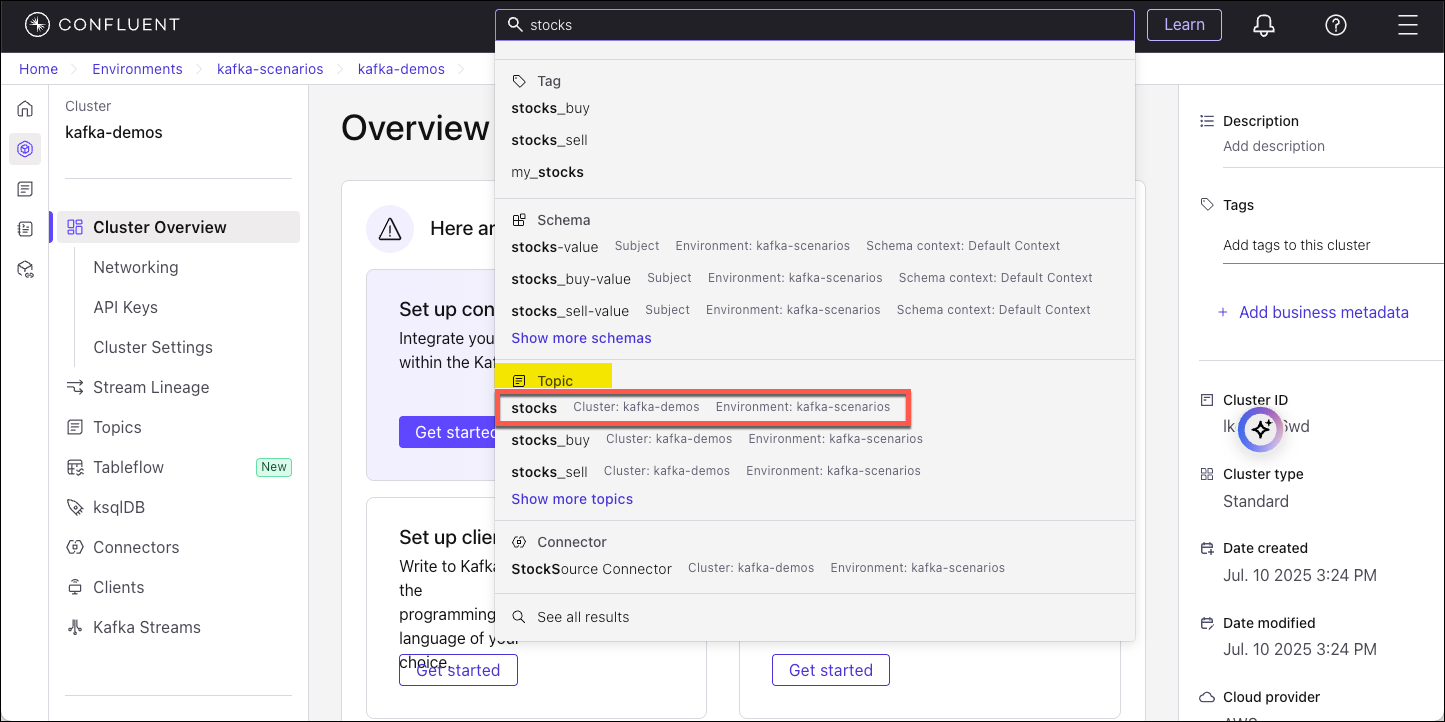Expand Show more schemas
1445x722 pixels.
pyautogui.click(x=581, y=338)
